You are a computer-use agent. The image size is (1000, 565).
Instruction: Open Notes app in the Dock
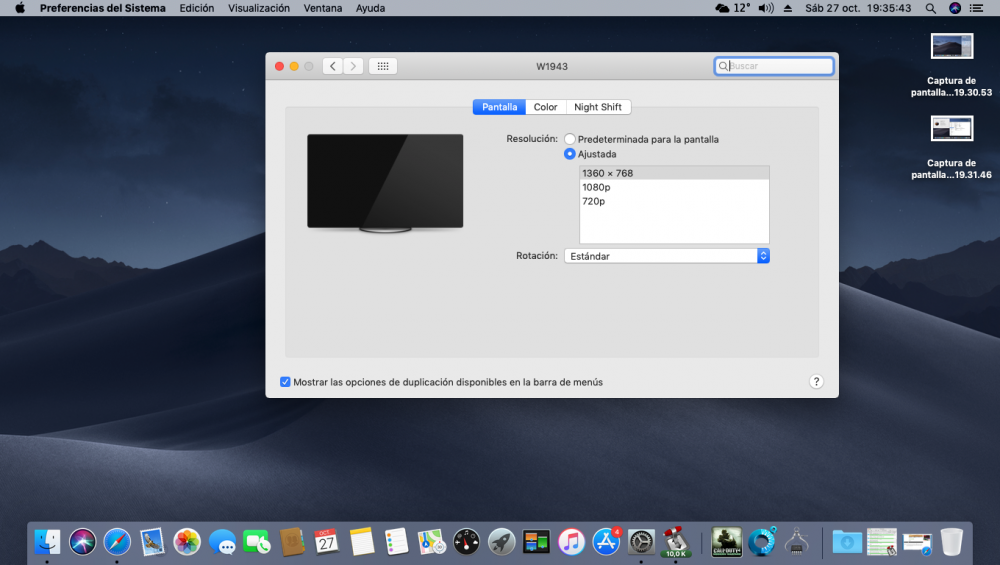(362, 542)
